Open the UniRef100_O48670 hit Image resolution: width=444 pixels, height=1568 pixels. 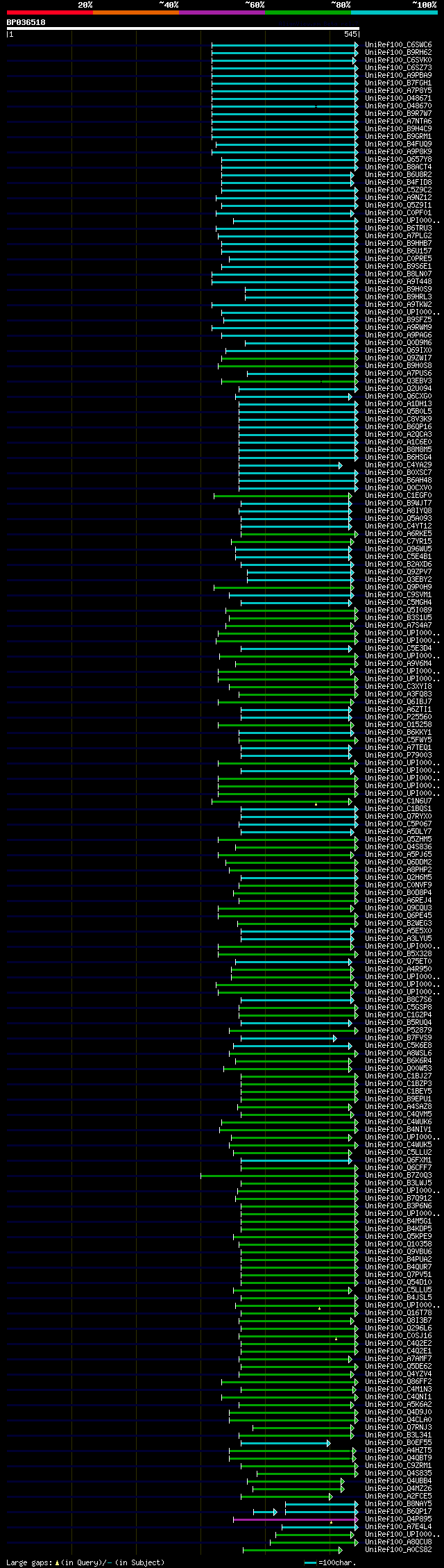[398, 106]
